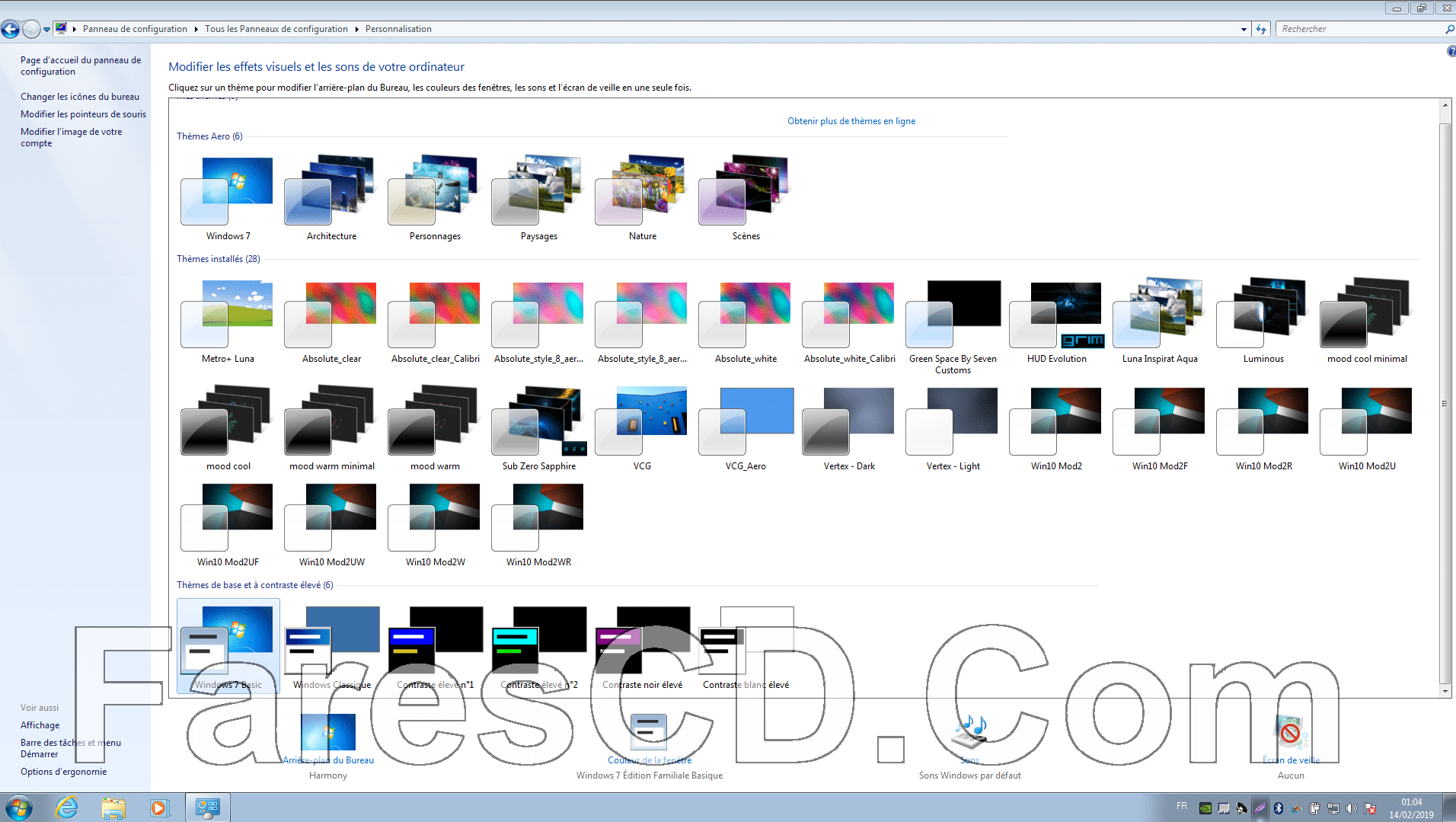Apply the Win10 Mod2F theme
Image resolution: width=1456 pixels, height=822 pixels.
click(x=1160, y=427)
